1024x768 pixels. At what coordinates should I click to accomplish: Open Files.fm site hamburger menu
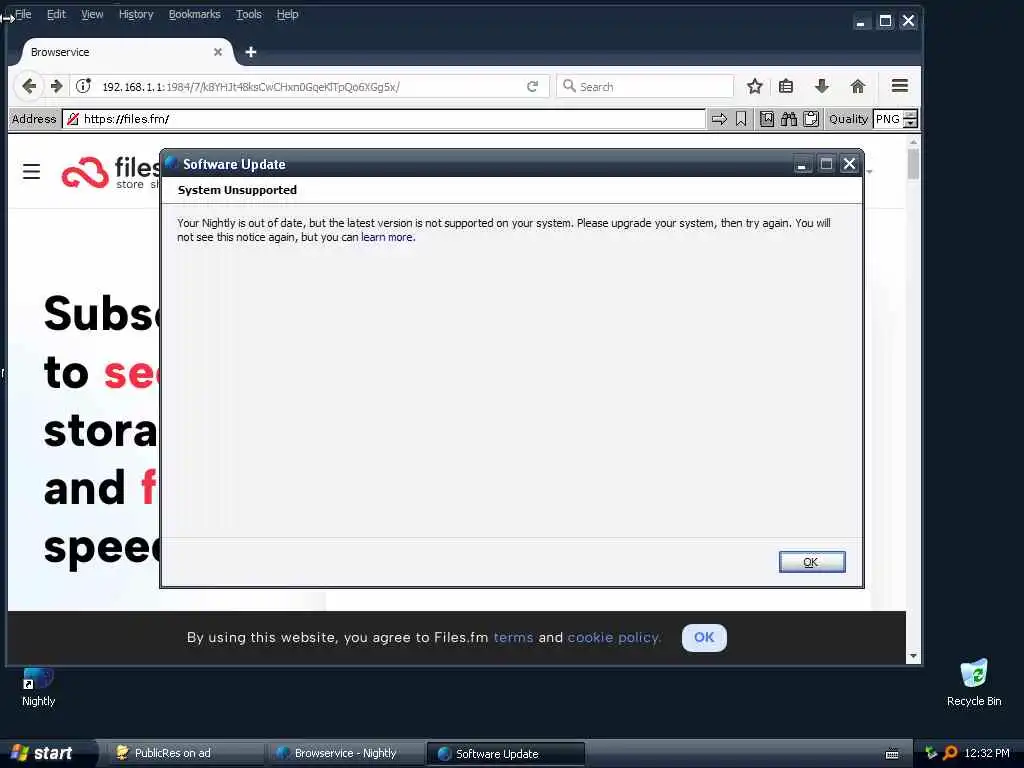[31, 172]
